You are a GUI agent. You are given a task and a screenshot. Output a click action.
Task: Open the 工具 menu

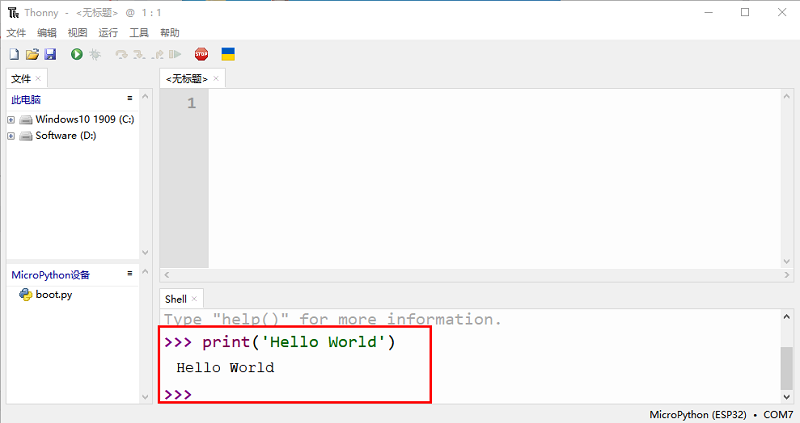click(x=139, y=33)
